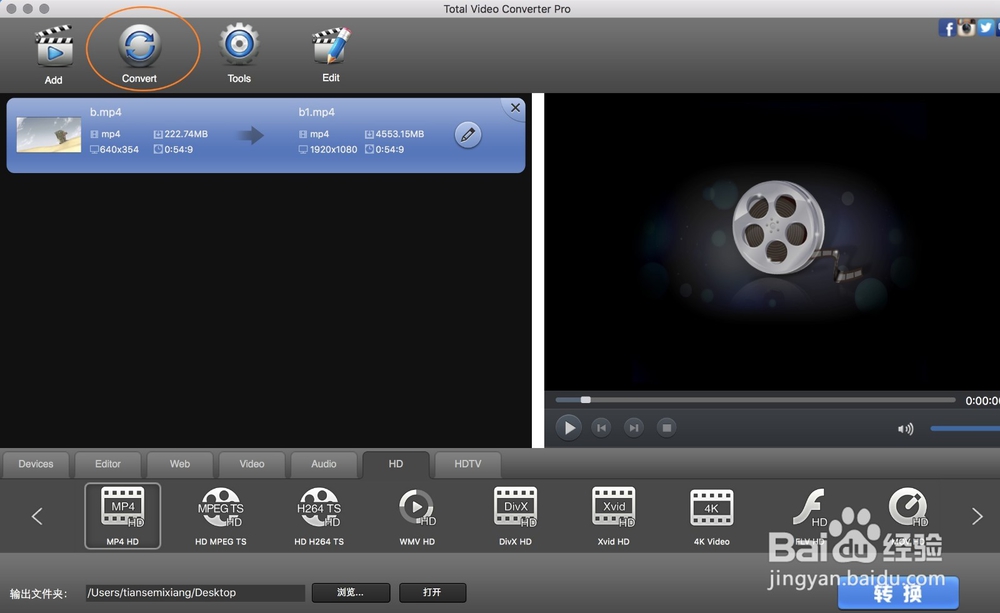Open the Tools gear icon
The height and width of the screenshot is (613, 1000).
pos(239,45)
